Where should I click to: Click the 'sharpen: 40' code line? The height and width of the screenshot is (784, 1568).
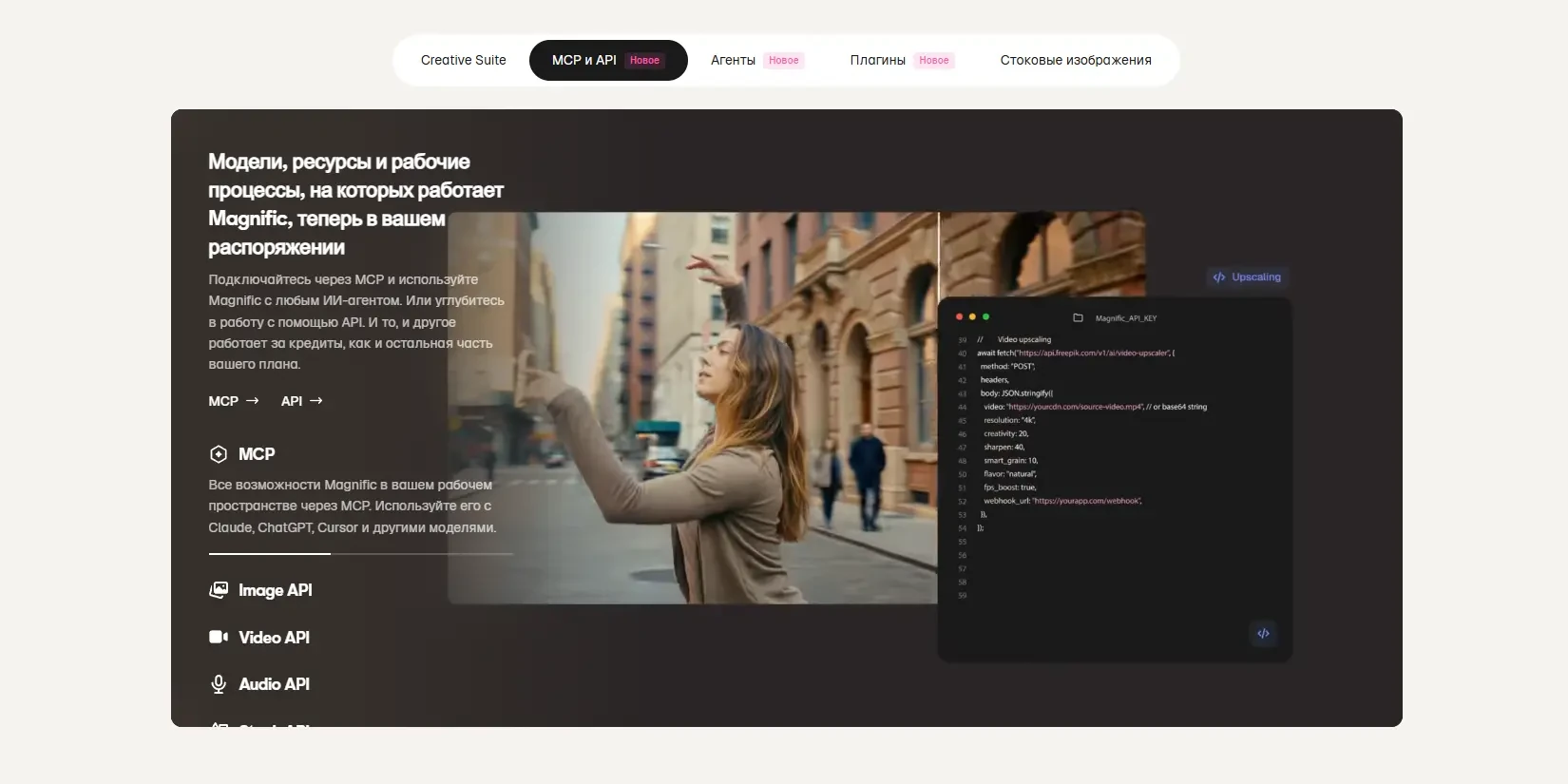[x=1004, y=447]
